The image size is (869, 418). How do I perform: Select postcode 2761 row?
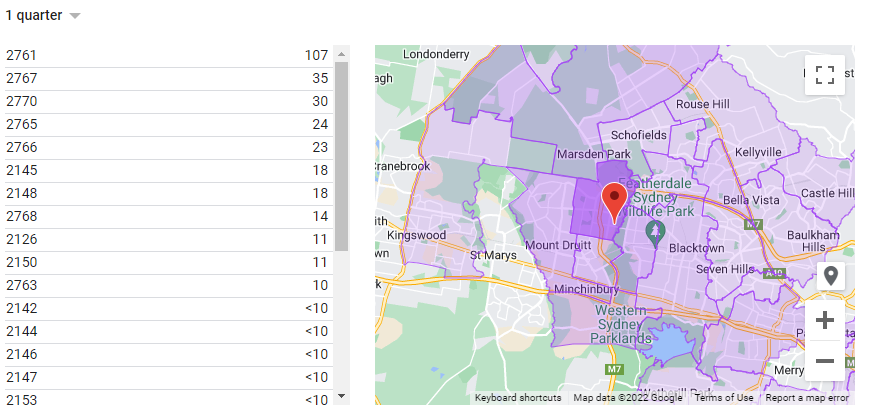pos(170,55)
